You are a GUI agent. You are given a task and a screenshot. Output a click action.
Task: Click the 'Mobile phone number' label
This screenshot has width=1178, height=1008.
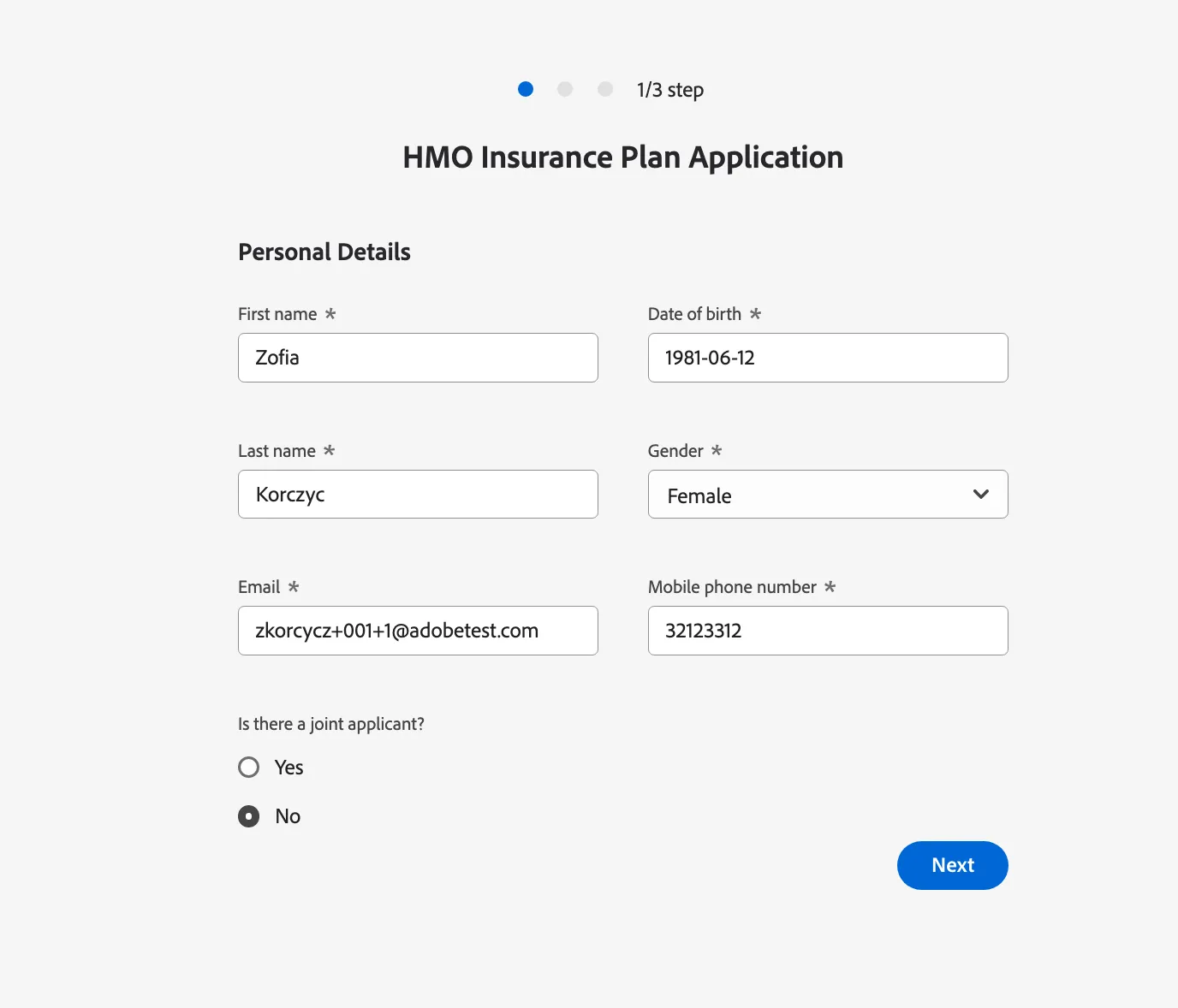point(732,587)
